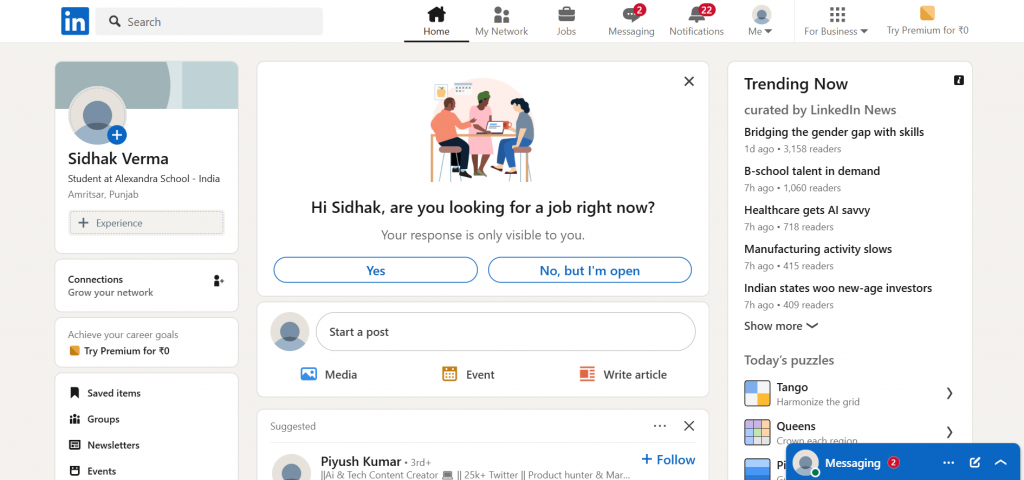Answer Yes to job search prompt
The image size is (1024, 480).
click(376, 270)
